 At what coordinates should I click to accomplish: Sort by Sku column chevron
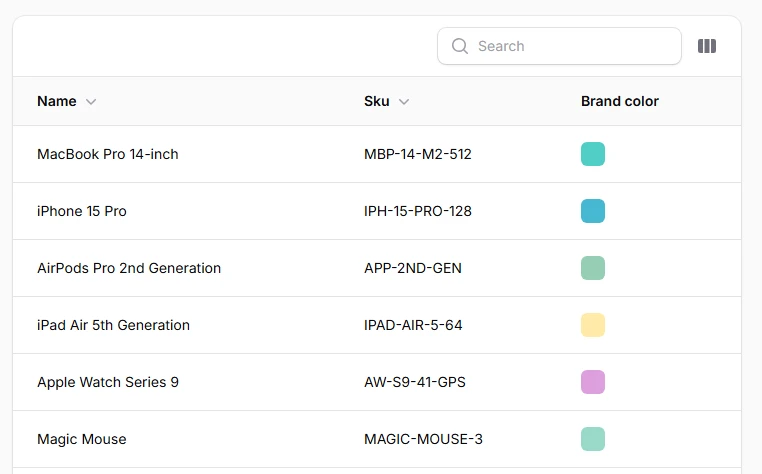(x=404, y=102)
